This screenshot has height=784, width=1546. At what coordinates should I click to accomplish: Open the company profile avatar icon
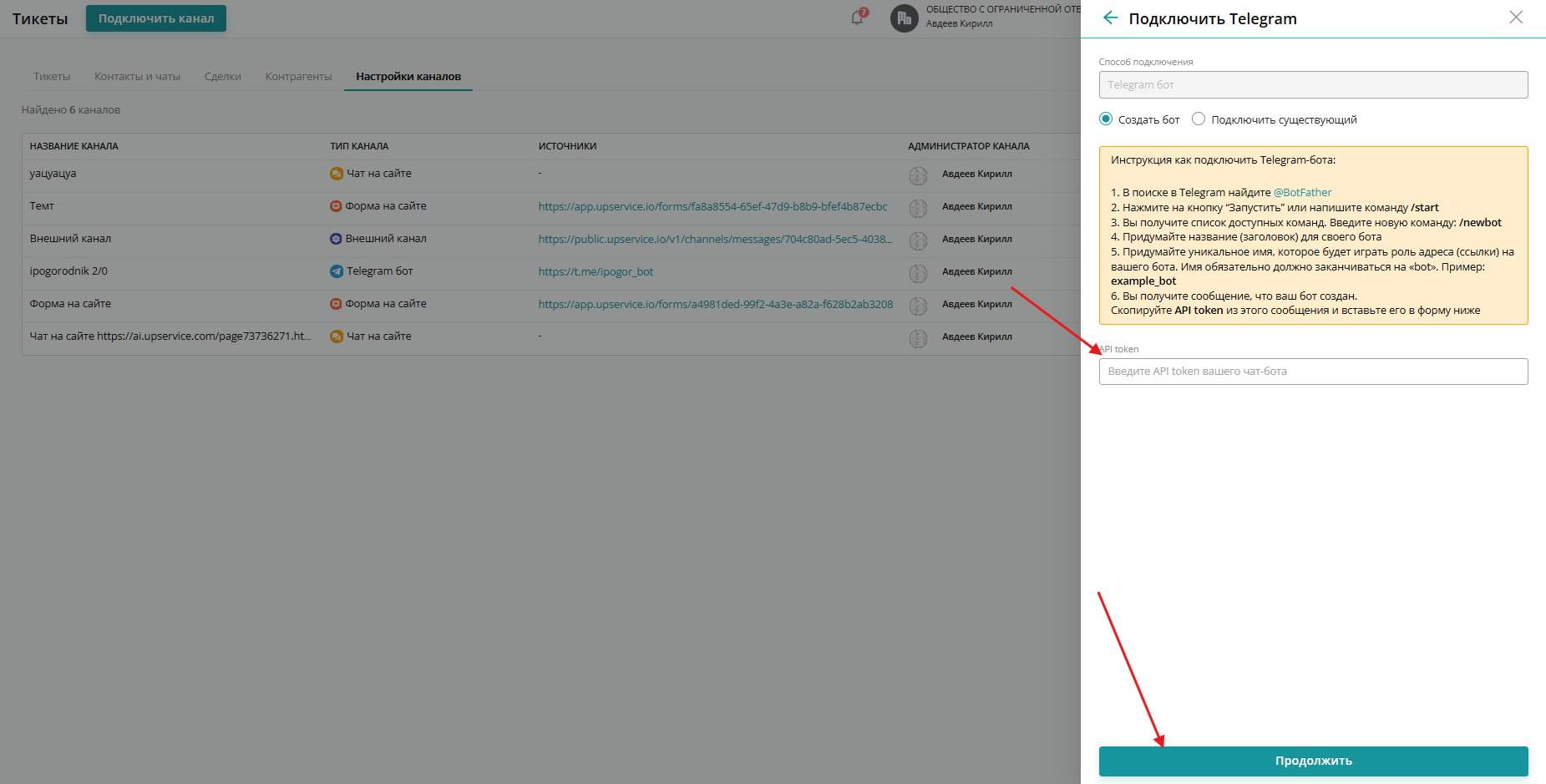[x=905, y=18]
